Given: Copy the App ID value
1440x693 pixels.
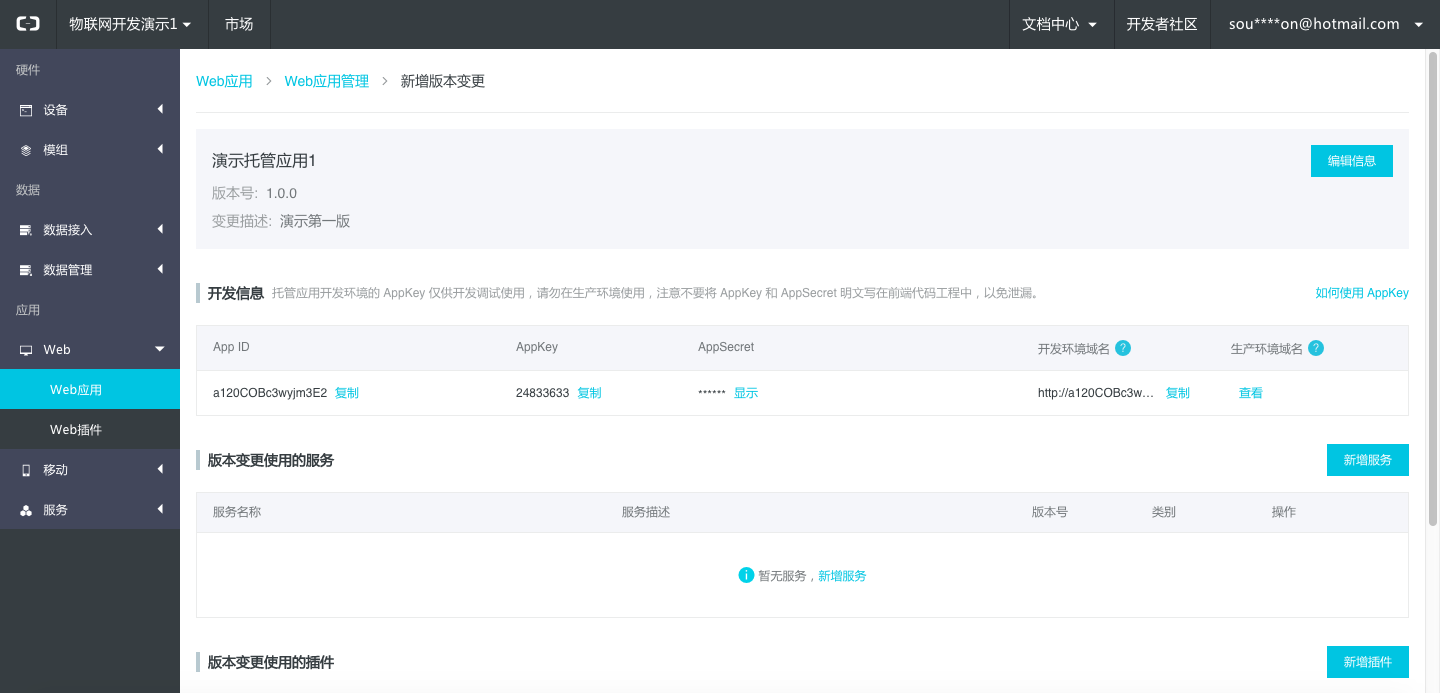Looking at the screenshot, I should pyautogui.click(x=347, y=393).
